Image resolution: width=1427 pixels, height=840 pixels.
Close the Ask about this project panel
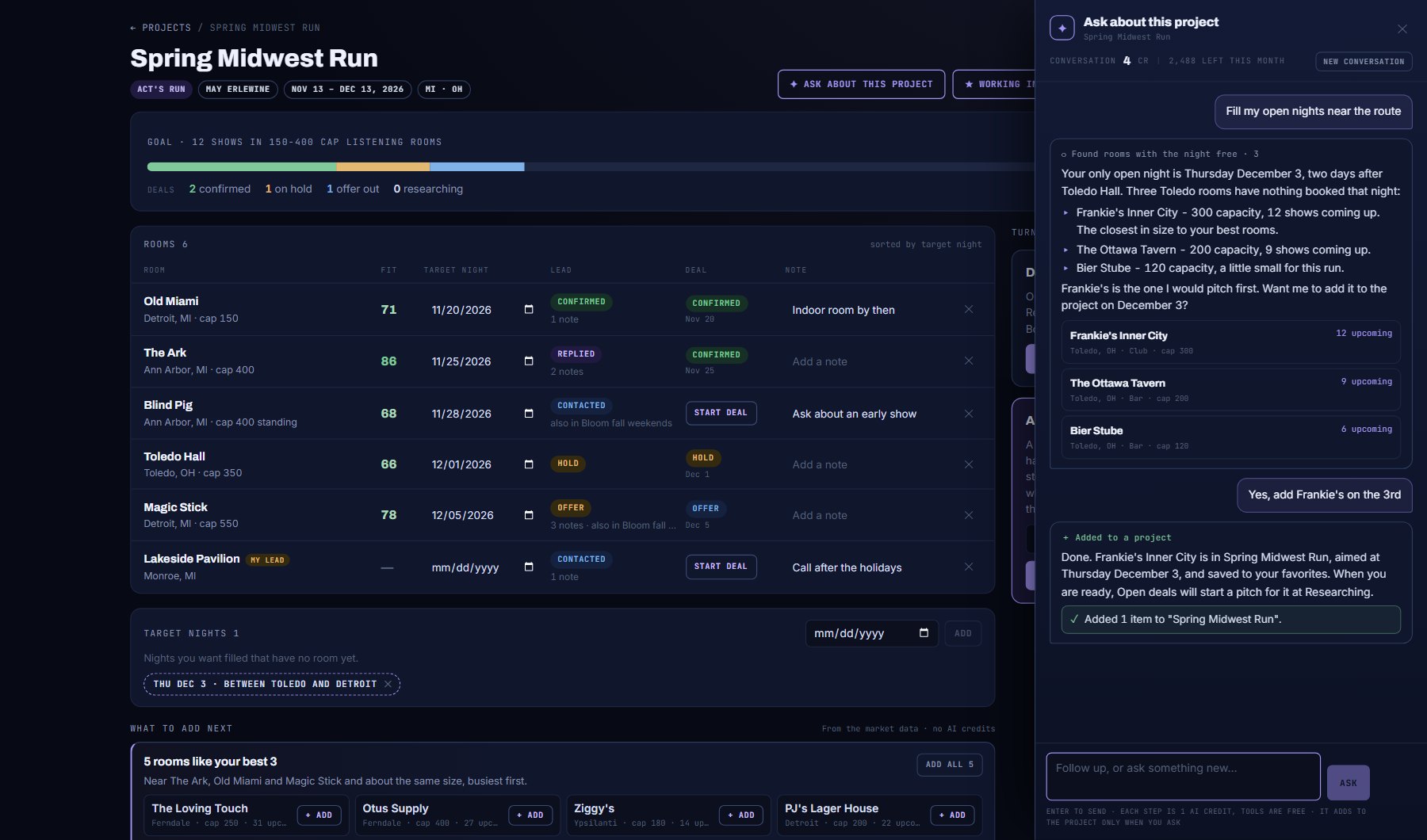tap(1402, 29)
